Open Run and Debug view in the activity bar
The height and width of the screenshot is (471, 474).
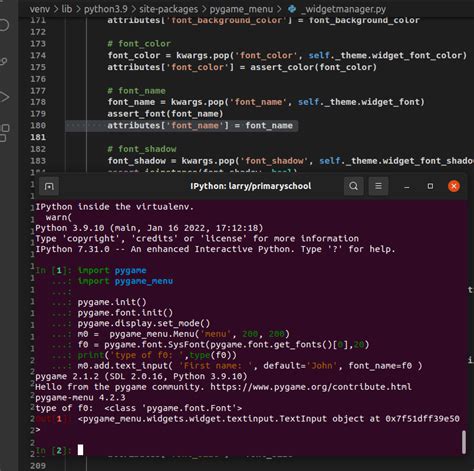click(x=4, y=97)
